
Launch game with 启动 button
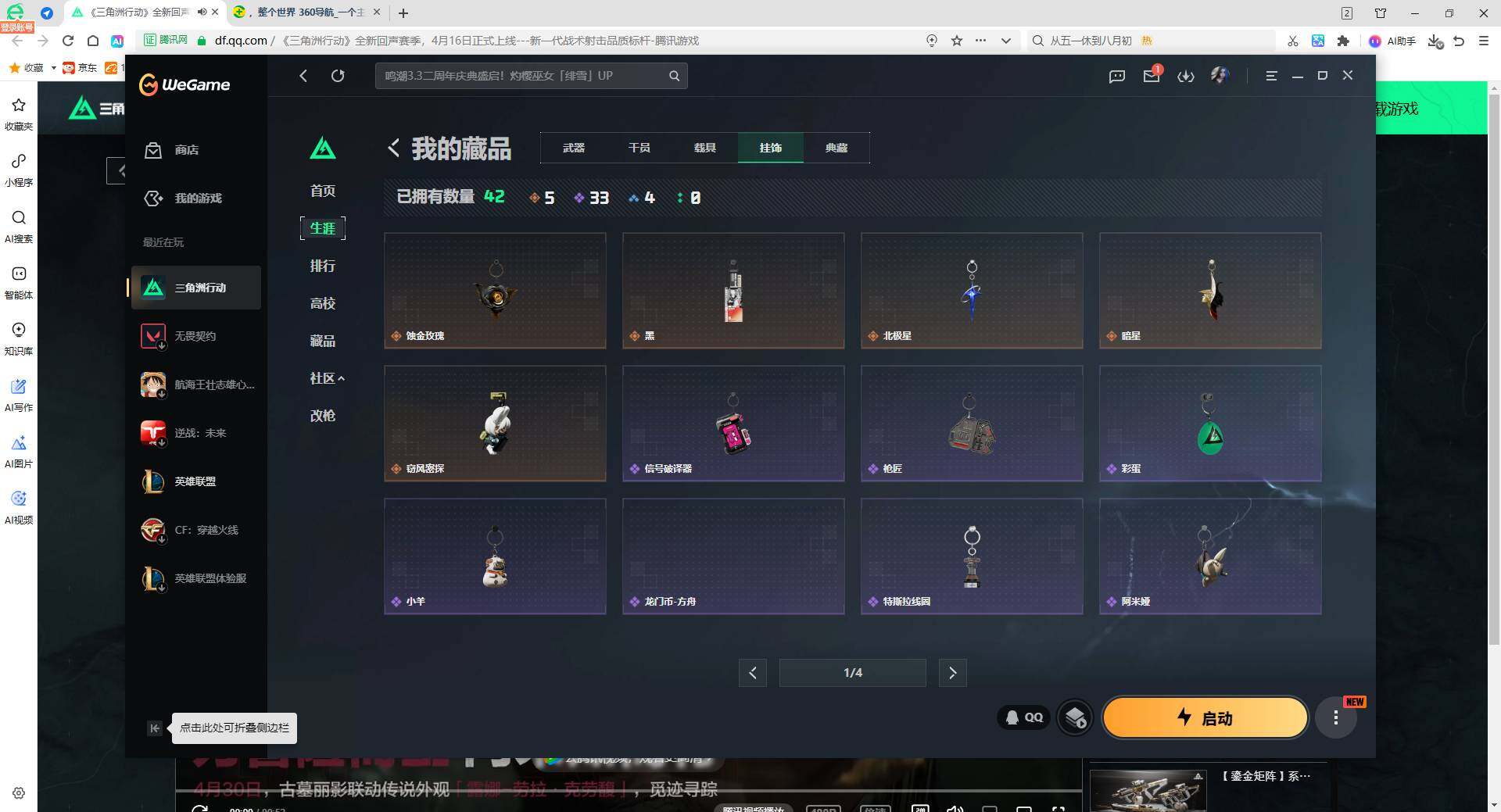[x=1205, y=717]
